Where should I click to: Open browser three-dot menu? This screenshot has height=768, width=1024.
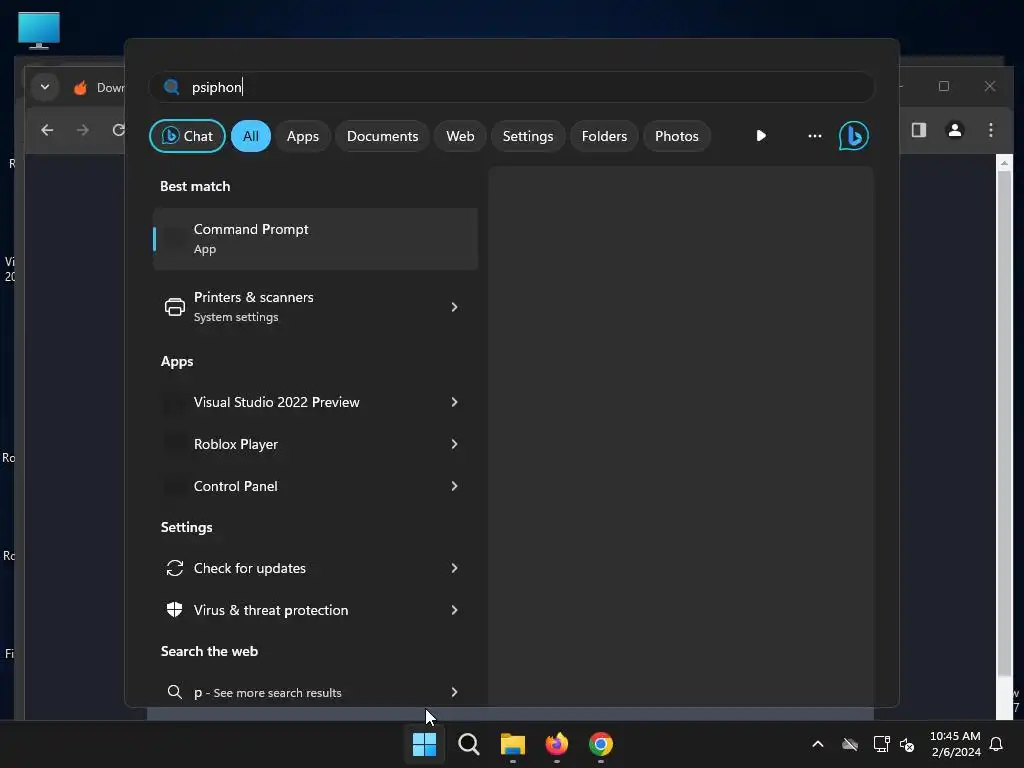tap(991, 130)
